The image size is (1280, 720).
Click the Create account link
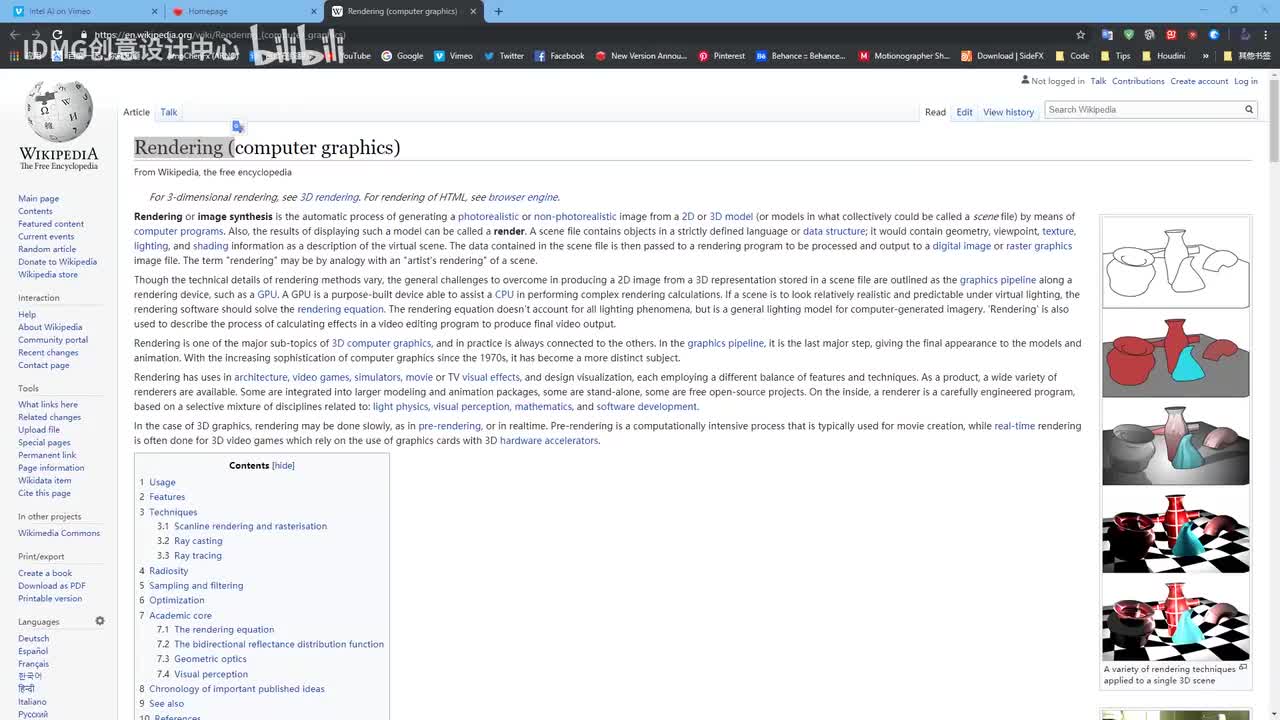(1199, 81)
